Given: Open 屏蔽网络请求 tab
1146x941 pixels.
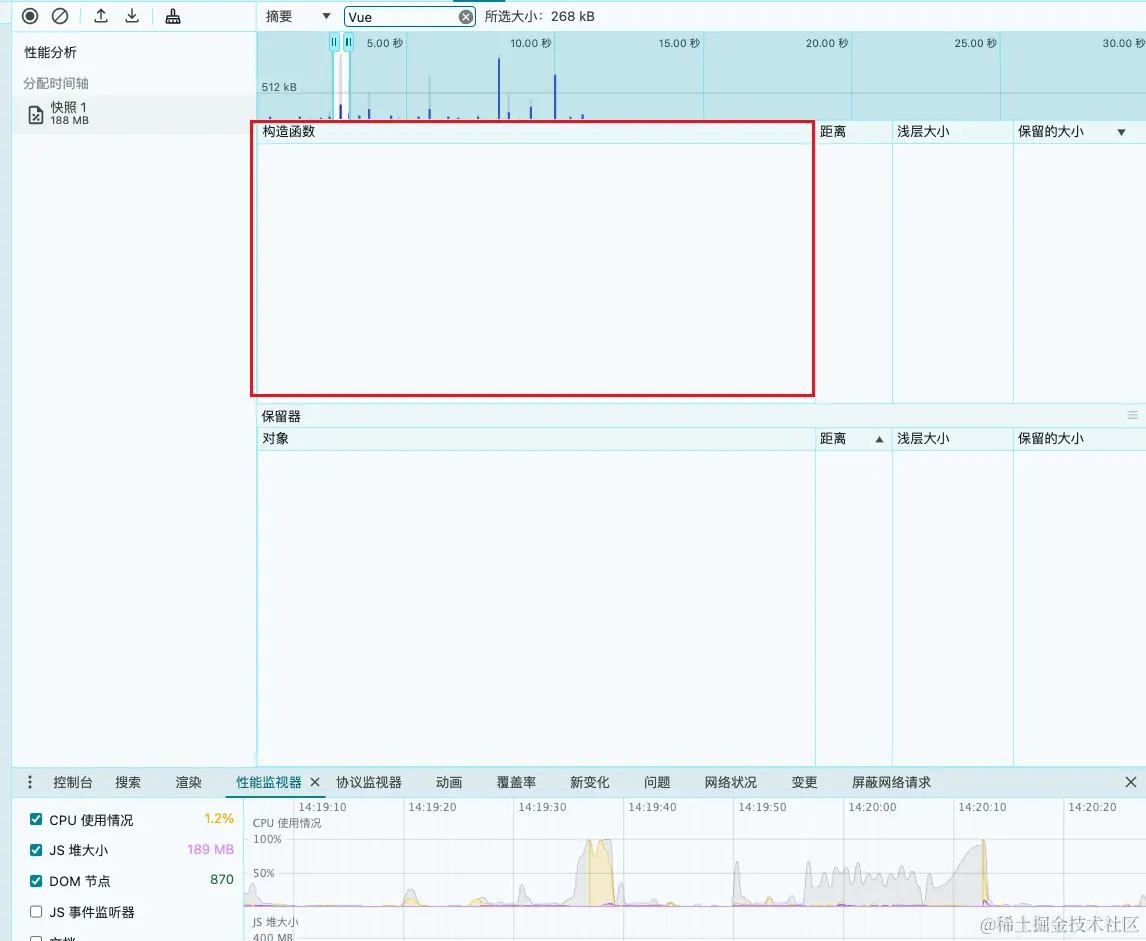Looking at the screenshot, I should point(892,782).
